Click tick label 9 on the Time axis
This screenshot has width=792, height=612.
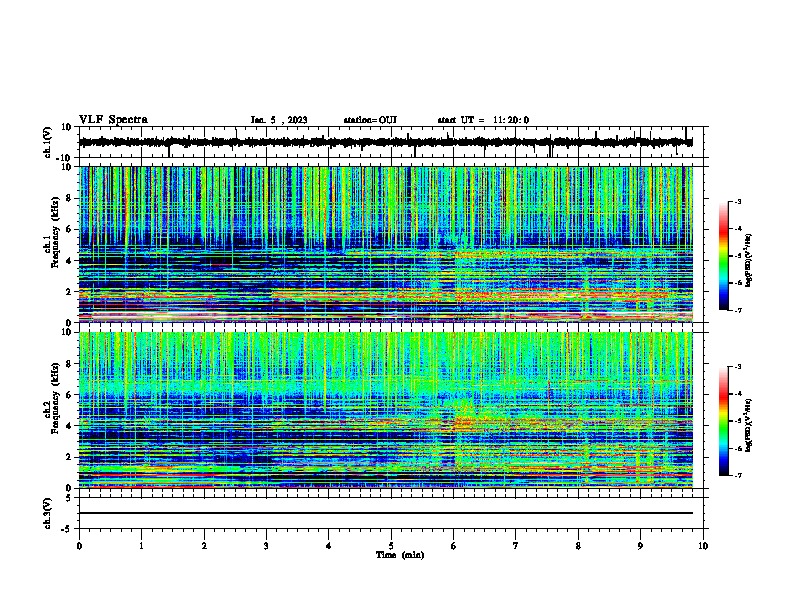coord(640,546)
